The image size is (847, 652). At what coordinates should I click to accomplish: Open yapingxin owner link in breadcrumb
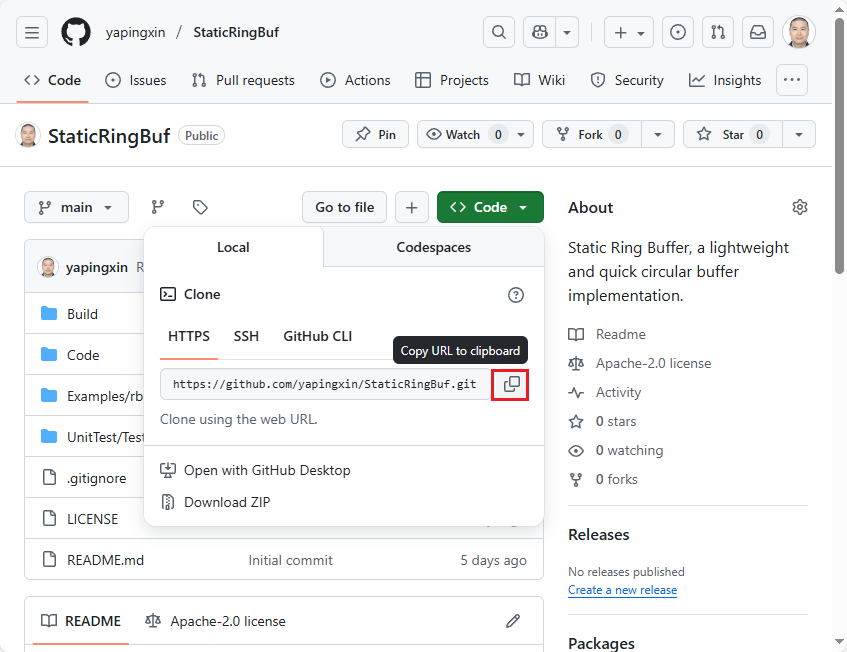tap(135, 32)
